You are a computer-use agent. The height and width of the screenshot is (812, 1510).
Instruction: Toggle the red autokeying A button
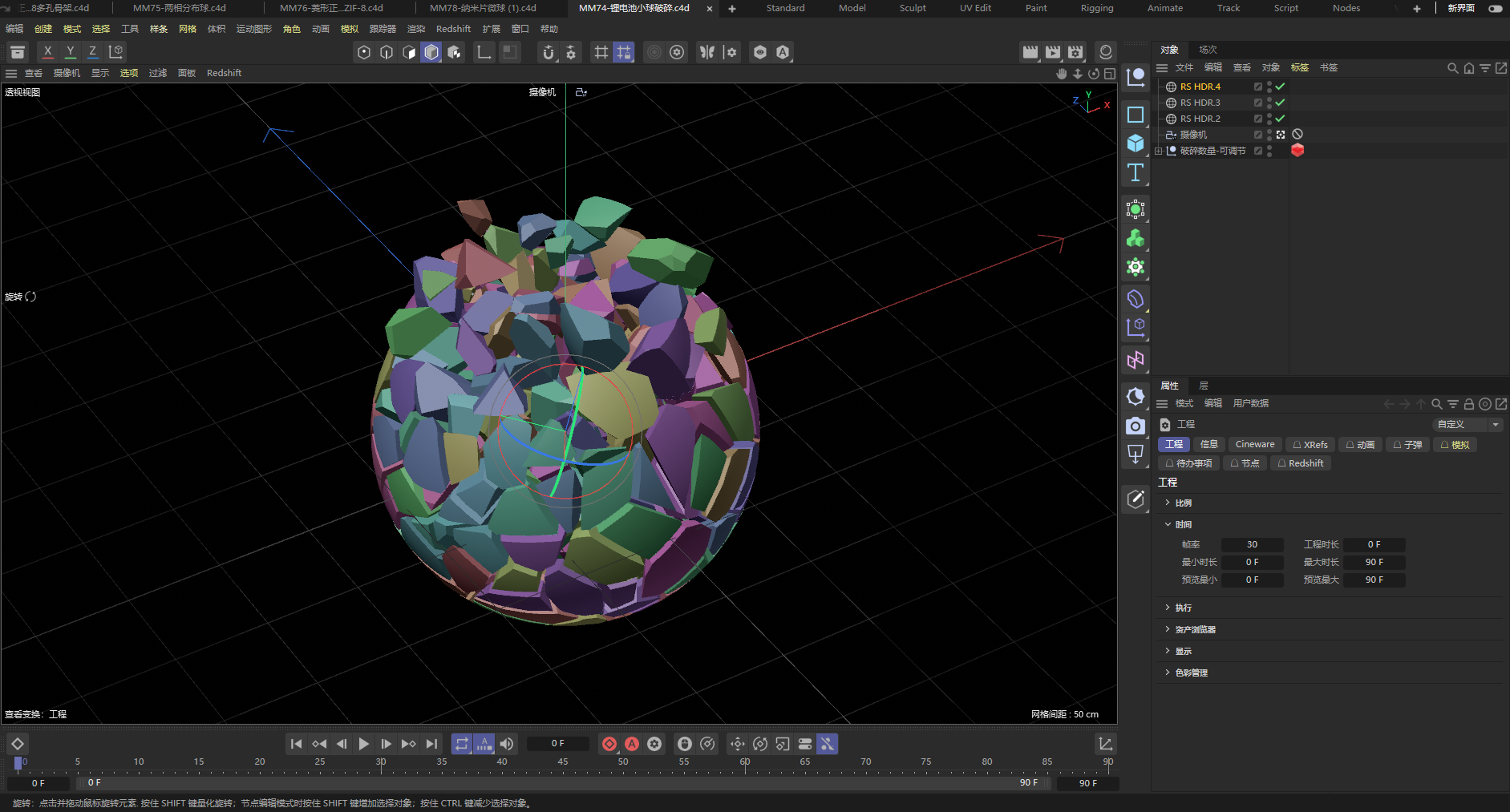pos(632,744)
